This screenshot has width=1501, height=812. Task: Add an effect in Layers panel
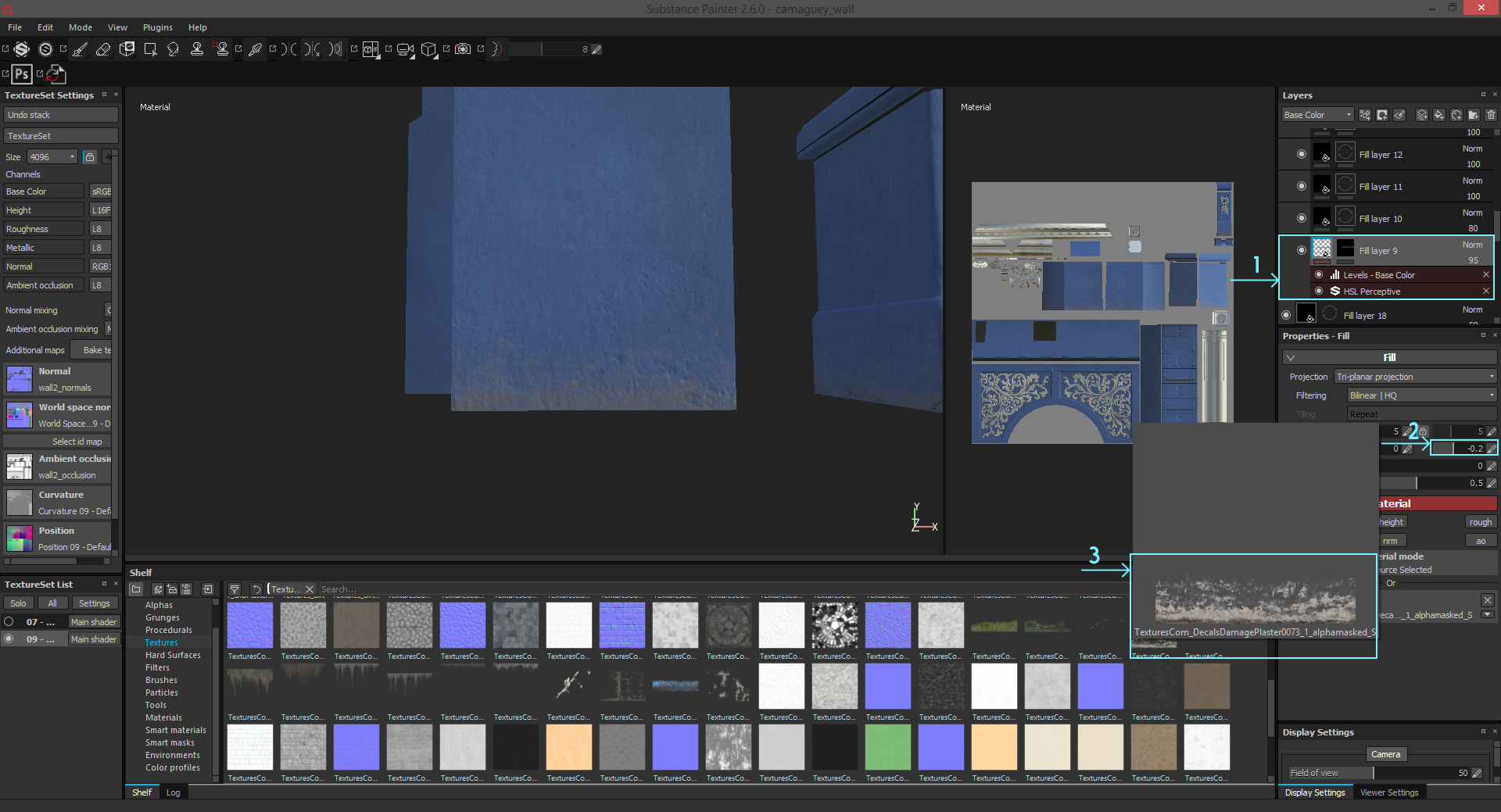pos(1365,115)
